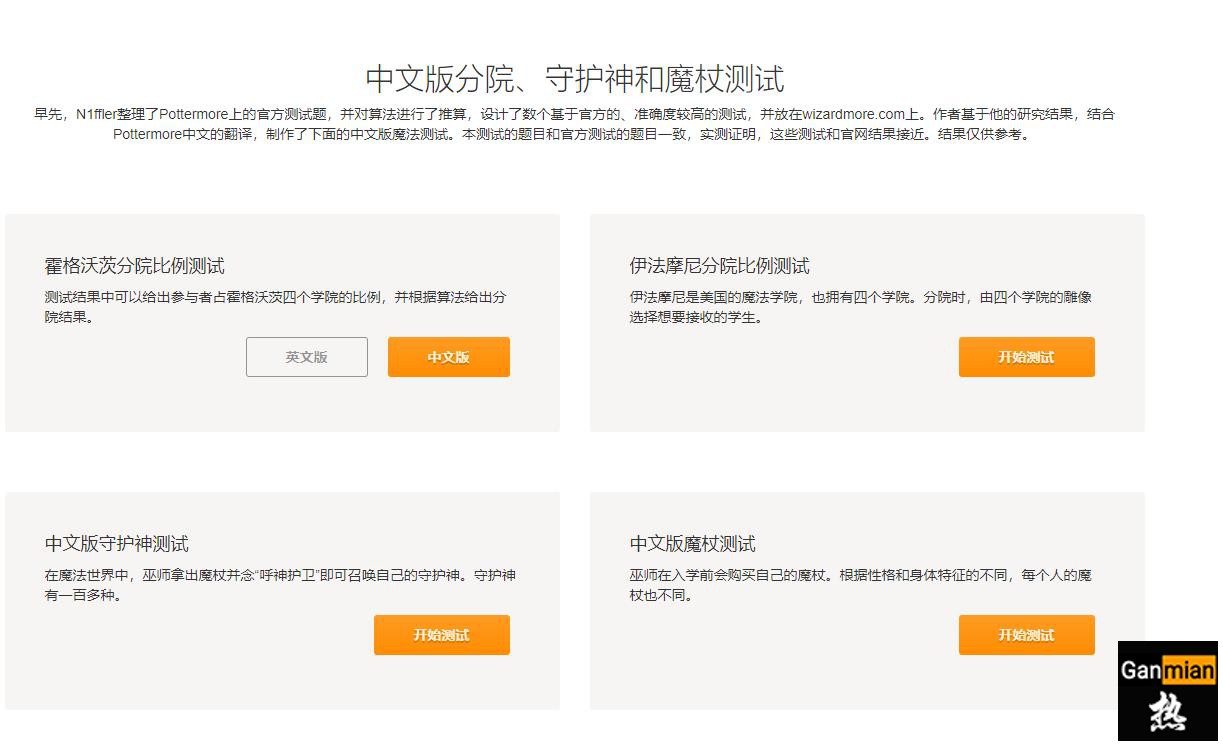Click the 英文版 button for Hogwarts test
Screen dimensions: 1223x746
[x=307, y=357]
